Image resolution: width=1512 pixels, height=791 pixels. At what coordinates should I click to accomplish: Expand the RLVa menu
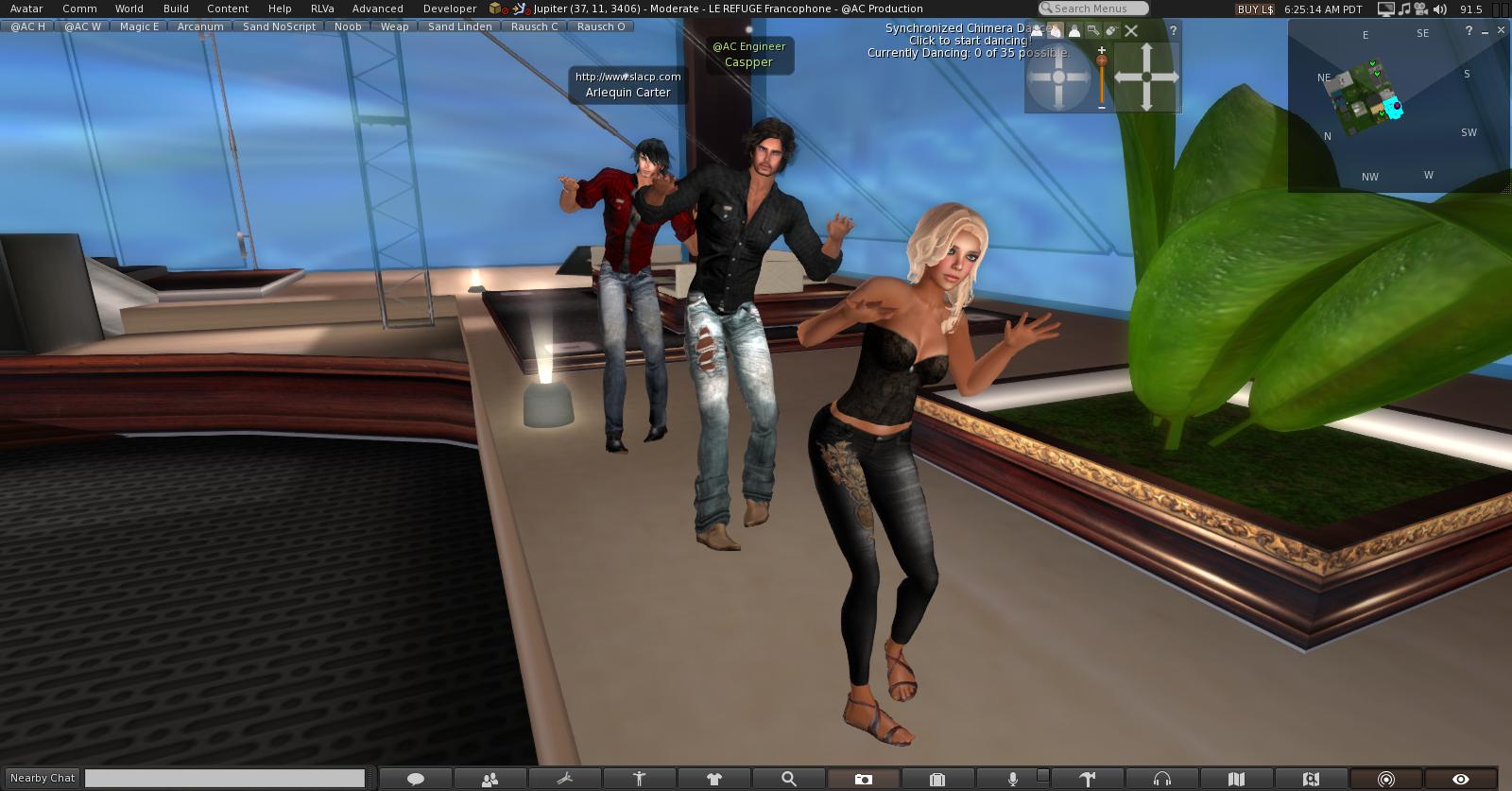point(322,9)
